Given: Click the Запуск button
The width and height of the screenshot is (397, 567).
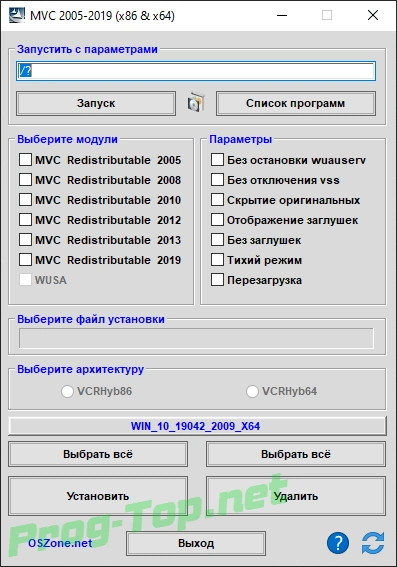Looking at the screenshot, I should click(96, 103).
